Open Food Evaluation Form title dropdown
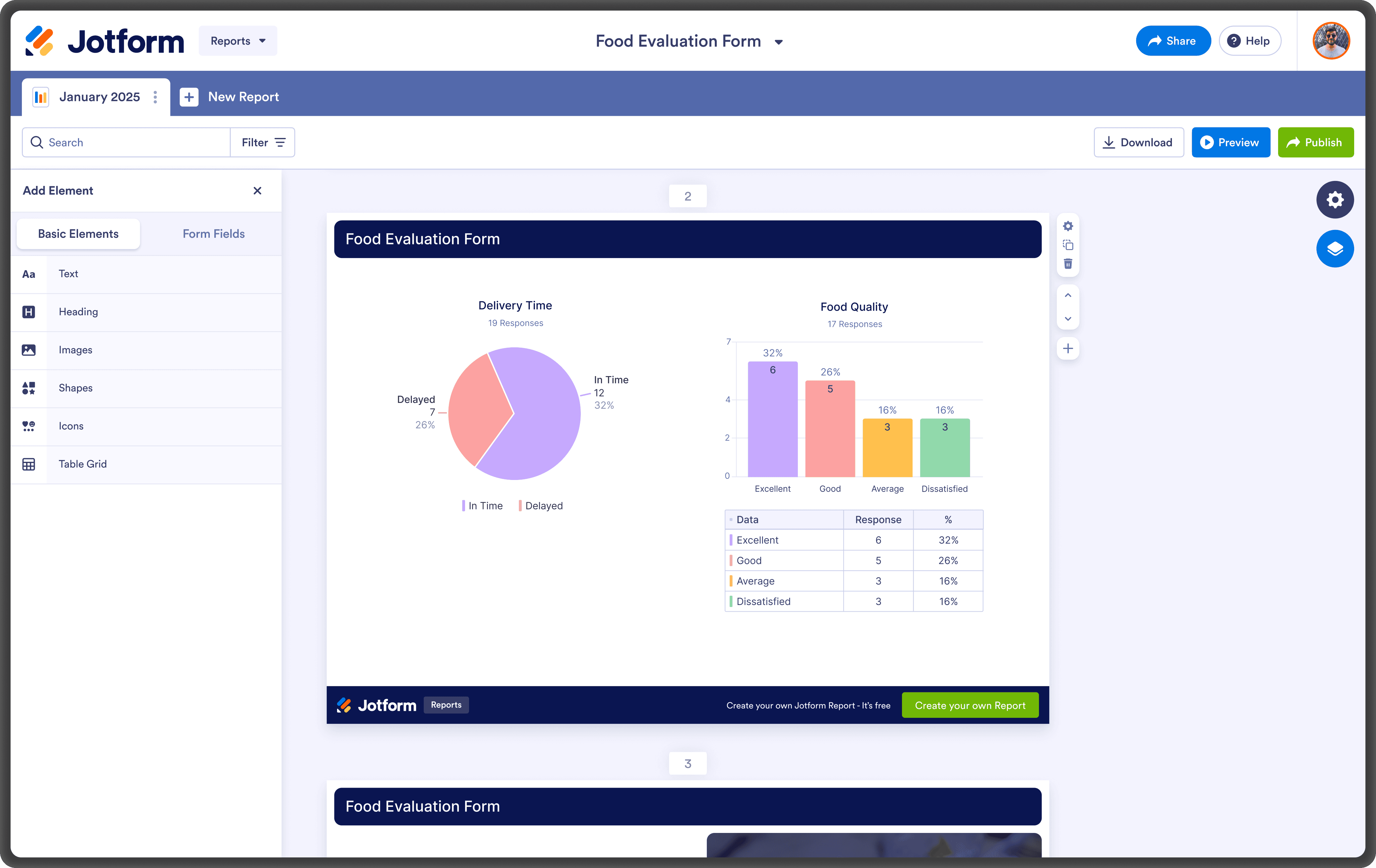 [778, 42]
